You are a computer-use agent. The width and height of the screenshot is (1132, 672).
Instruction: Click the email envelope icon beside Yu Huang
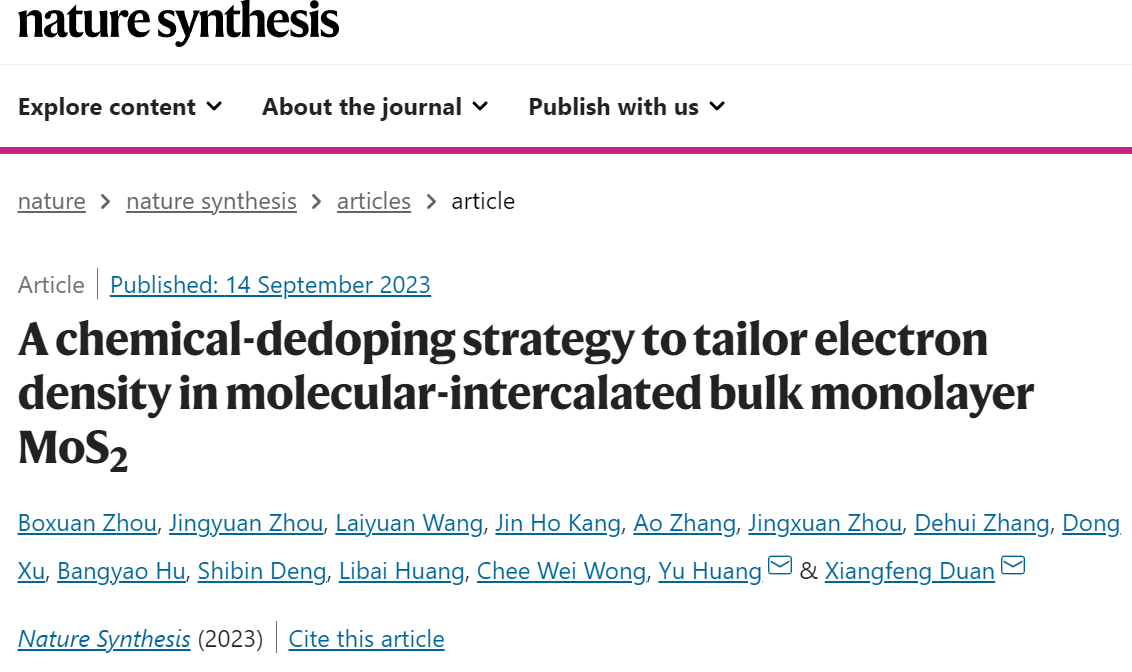[780, 565]
